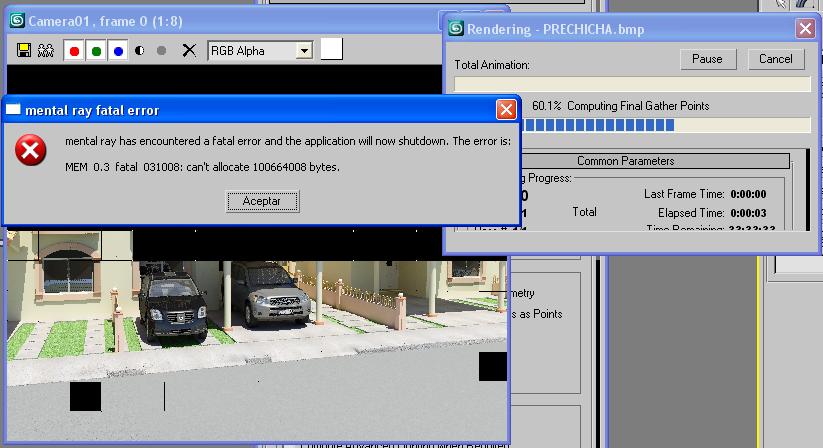Click the dialog title 'mental ray fatal error'

[92, 111]
